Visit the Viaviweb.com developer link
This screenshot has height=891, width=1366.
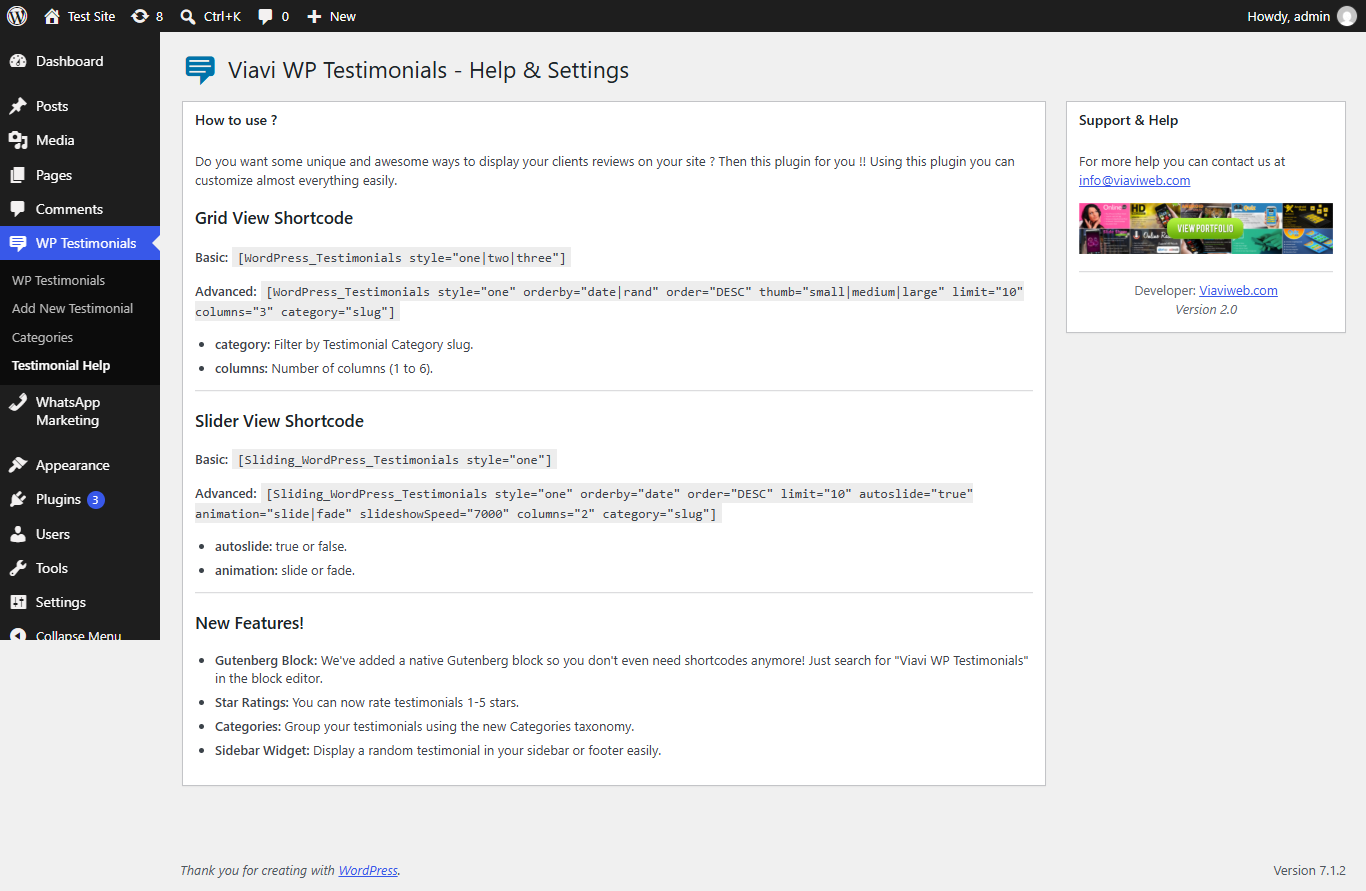[1238, 290]
